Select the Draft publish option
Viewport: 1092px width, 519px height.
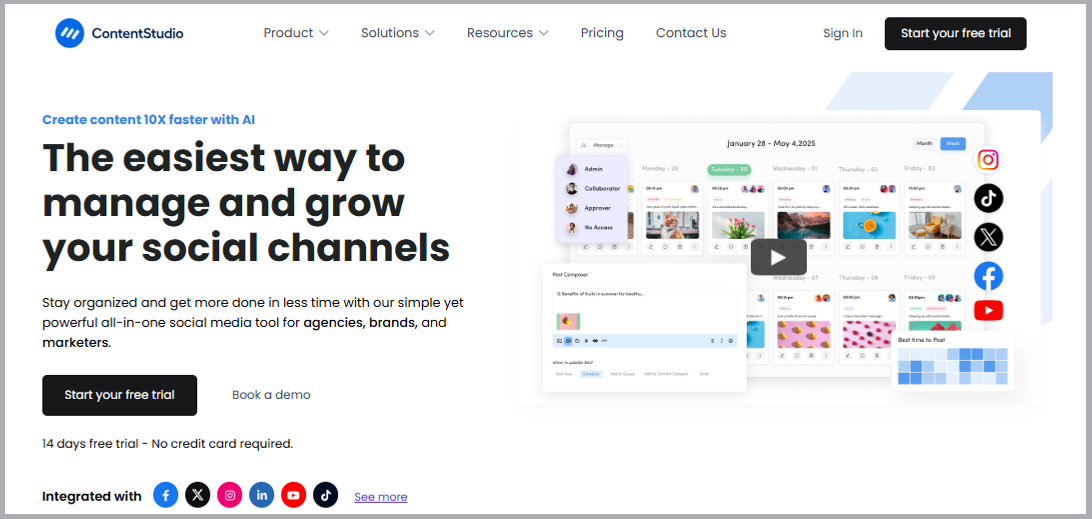pos(705,374)
